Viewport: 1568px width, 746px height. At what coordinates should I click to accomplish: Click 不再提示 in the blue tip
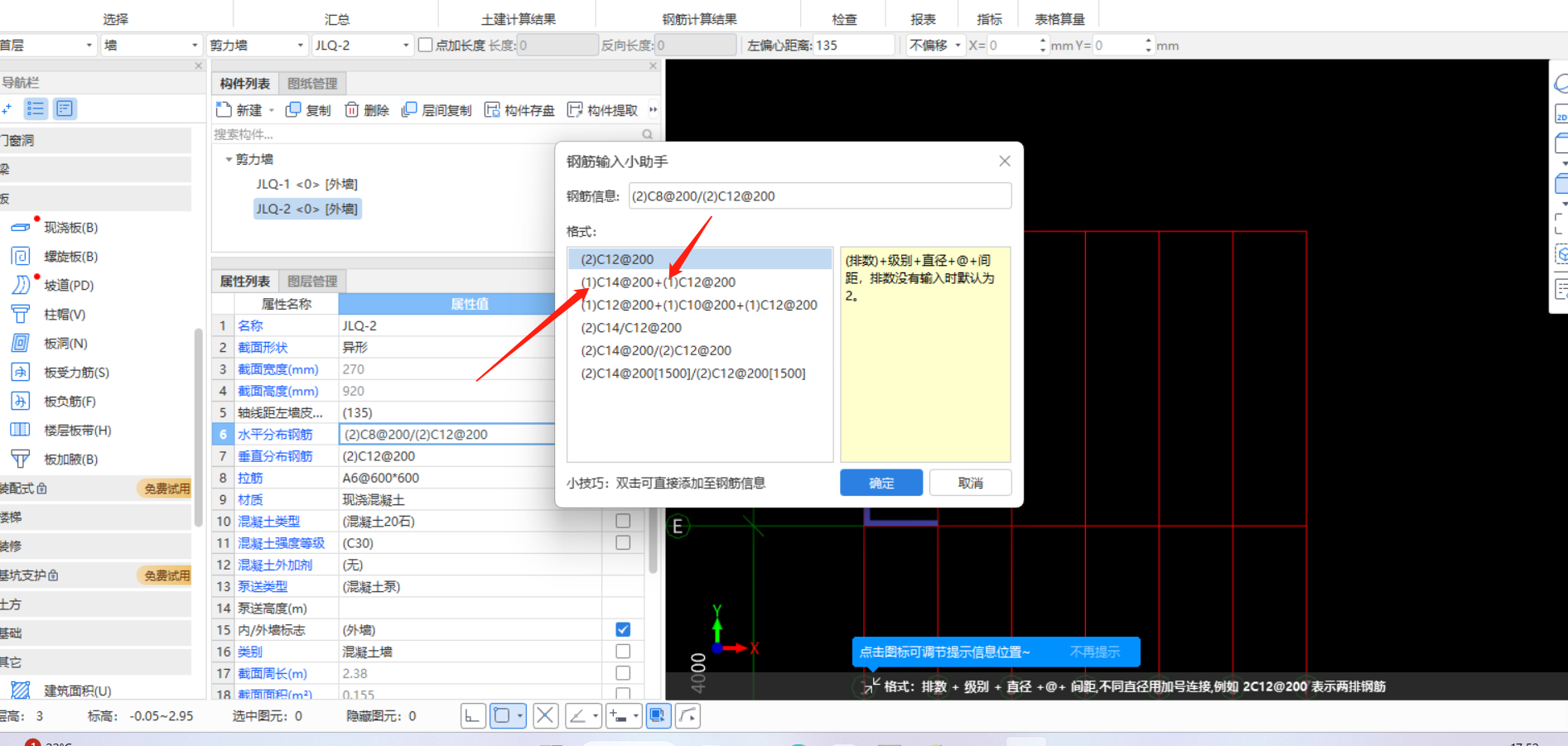pyautogui.click(x=1094, y=652)
